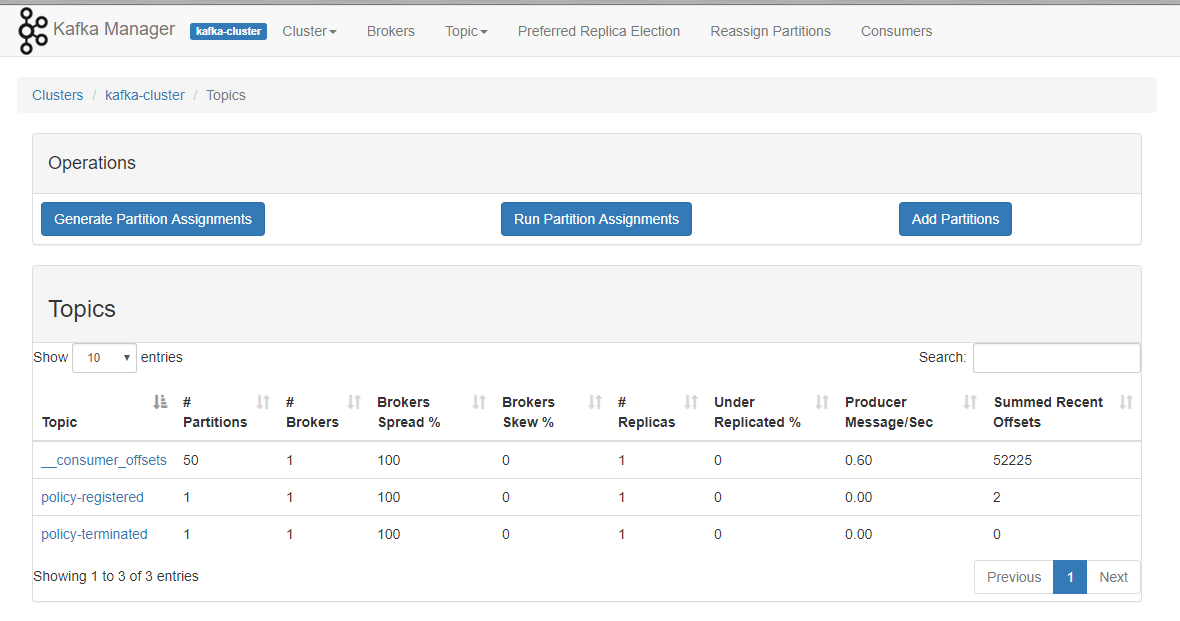Click Kafka Manager brand title

tap(114, 29)
